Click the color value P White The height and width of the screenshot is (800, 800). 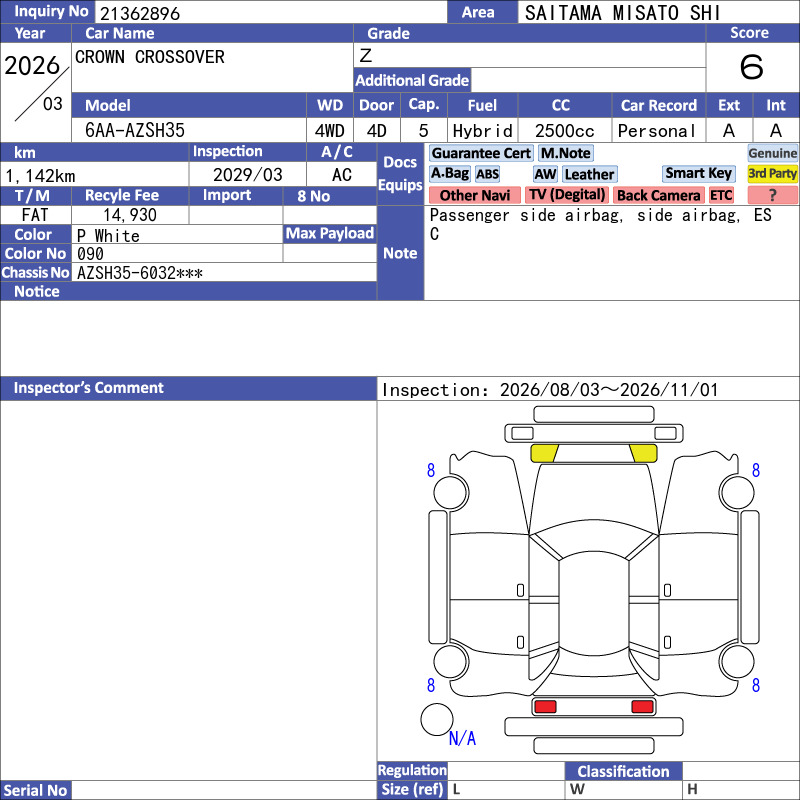[108, 235]
